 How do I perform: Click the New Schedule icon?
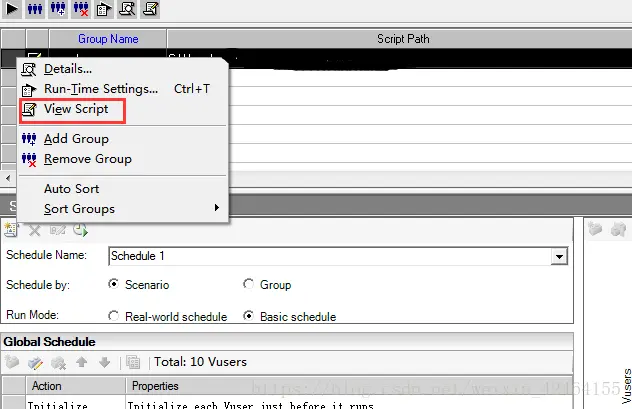[11, 230]
